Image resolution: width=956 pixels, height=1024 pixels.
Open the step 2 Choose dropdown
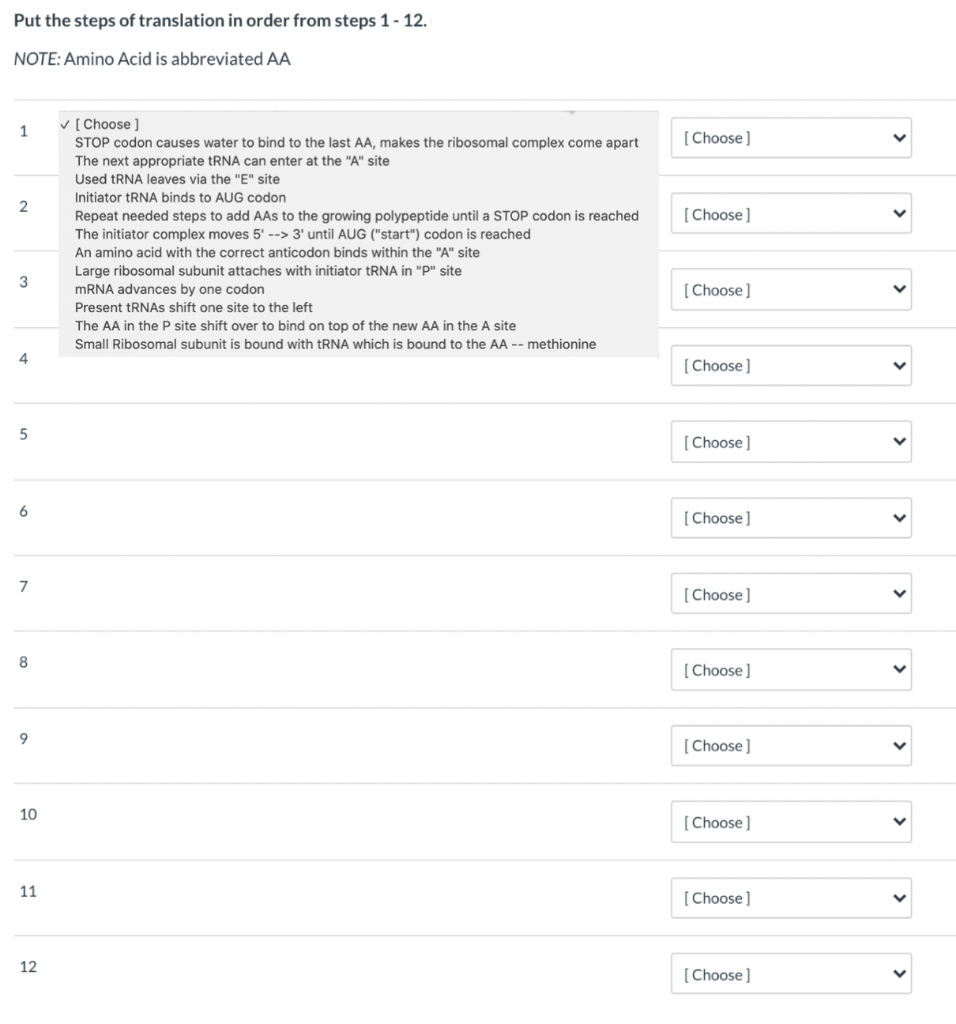point(791,213)
